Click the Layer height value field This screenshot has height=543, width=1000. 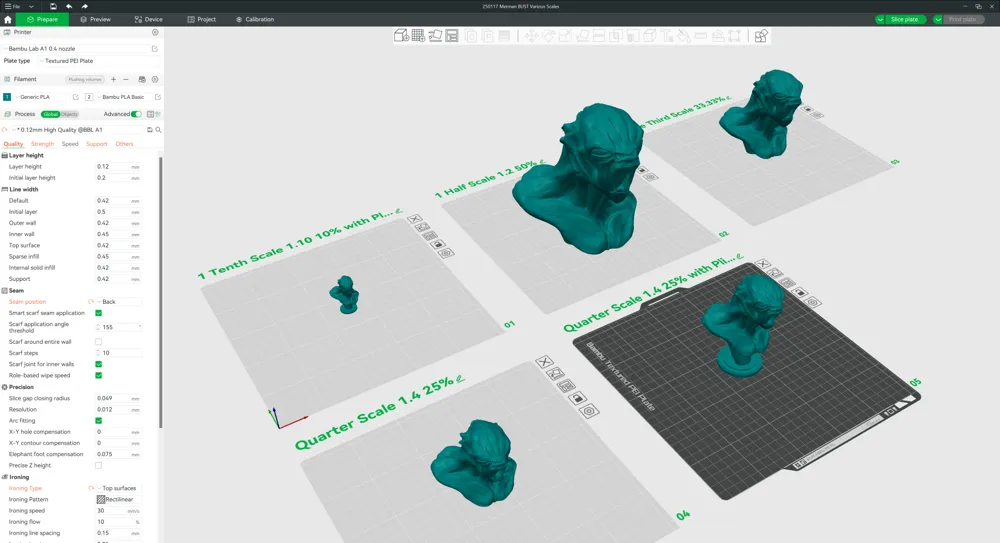click(119, 167)
